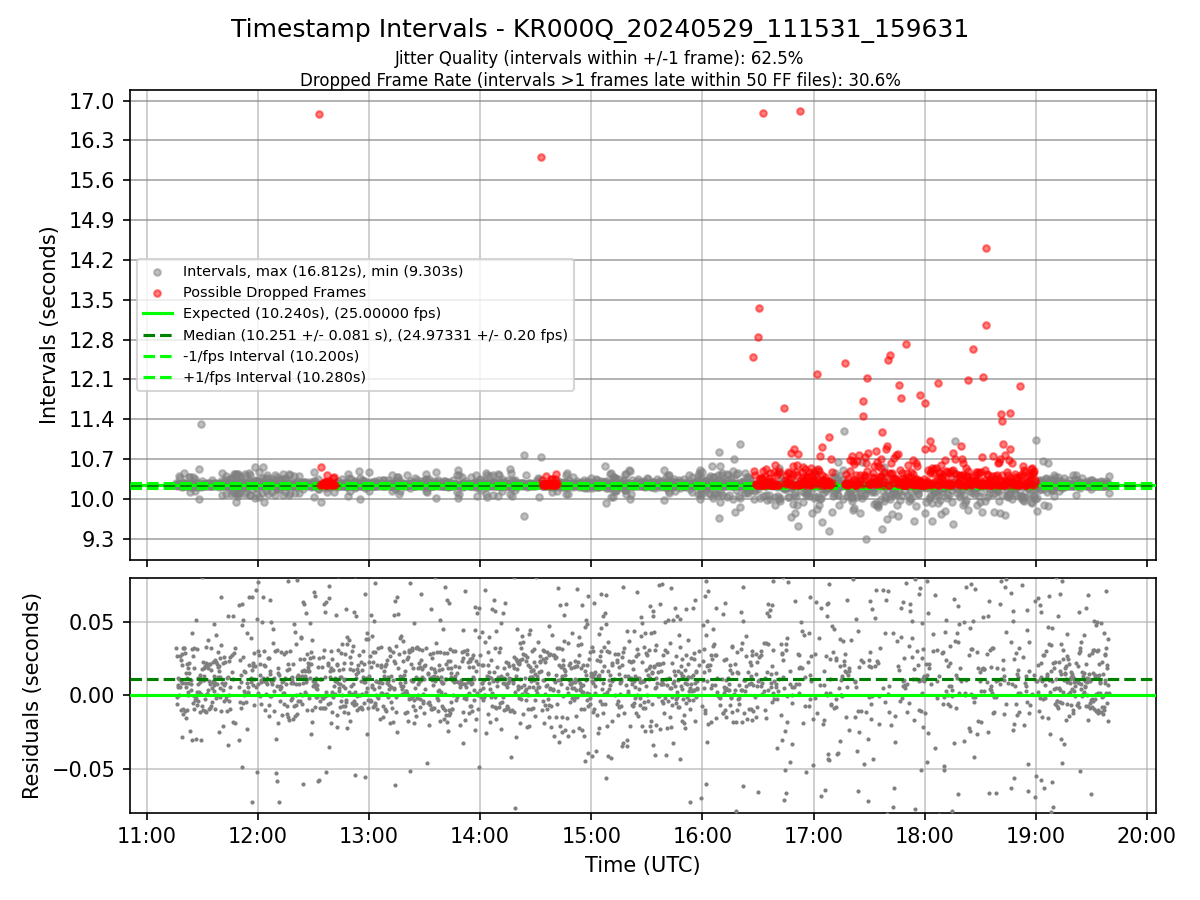Click the 12.8 y-axis tick label

coord(94,340)
